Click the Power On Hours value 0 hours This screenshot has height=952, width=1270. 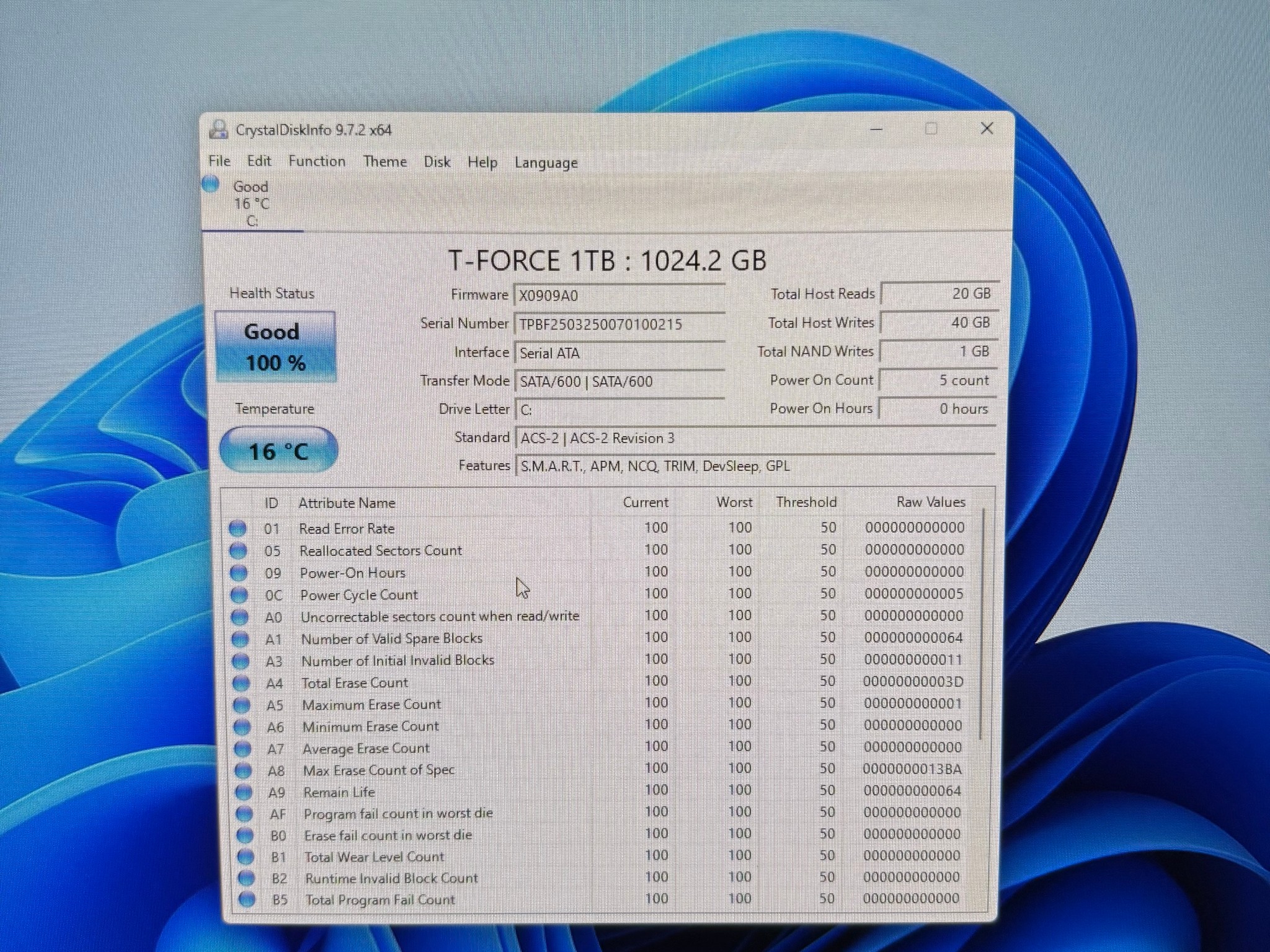[937, 408]
